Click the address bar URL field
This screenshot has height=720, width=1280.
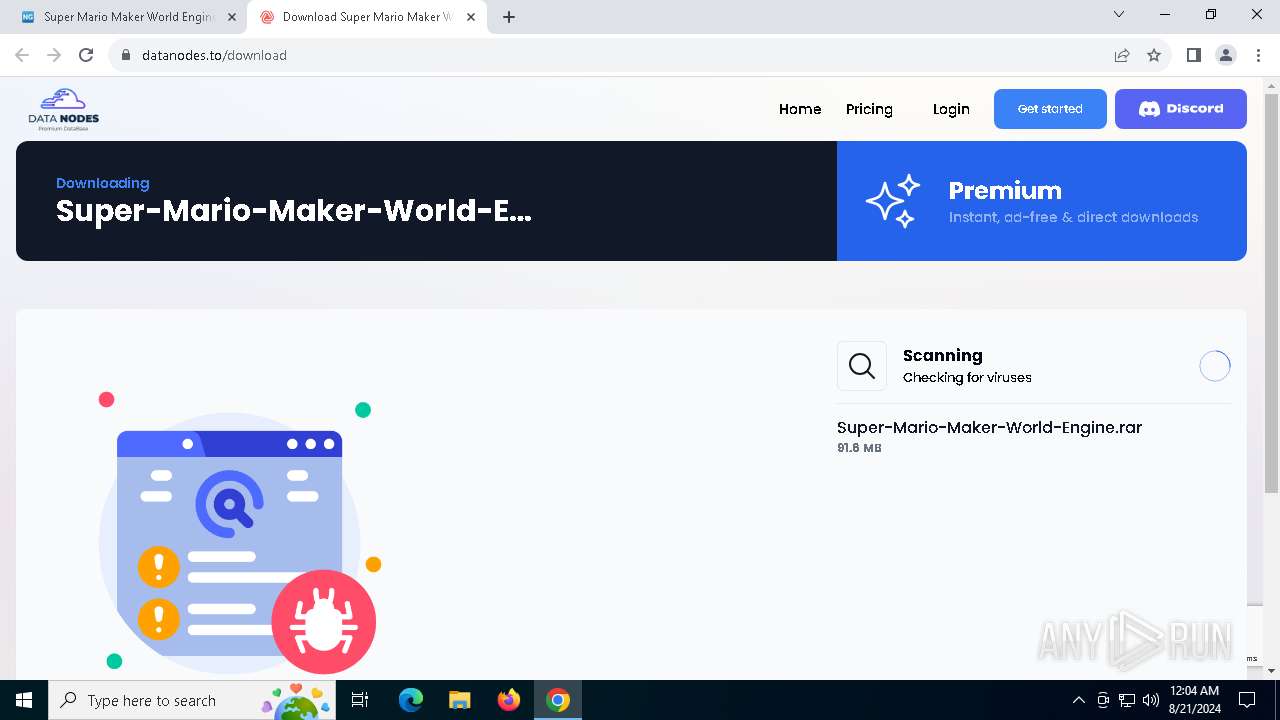click(x=613, y=55)
